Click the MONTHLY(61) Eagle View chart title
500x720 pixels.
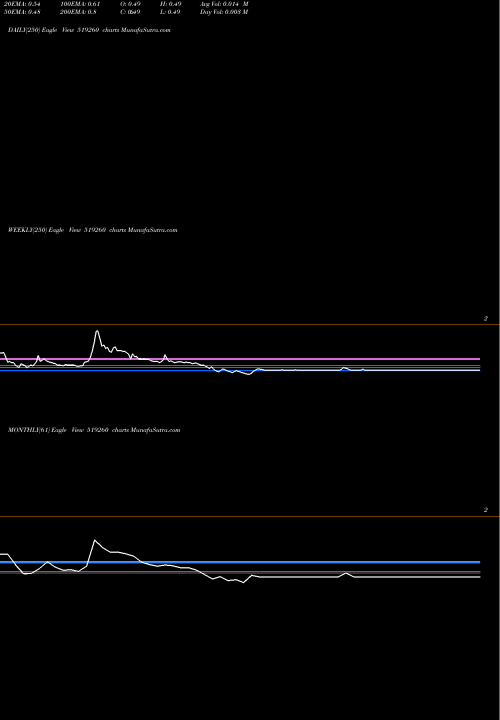click(x=94, y=430)
